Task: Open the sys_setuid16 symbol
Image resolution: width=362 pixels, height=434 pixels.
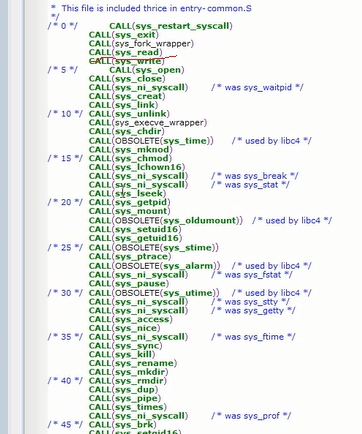Action: [x=147, y=229]
